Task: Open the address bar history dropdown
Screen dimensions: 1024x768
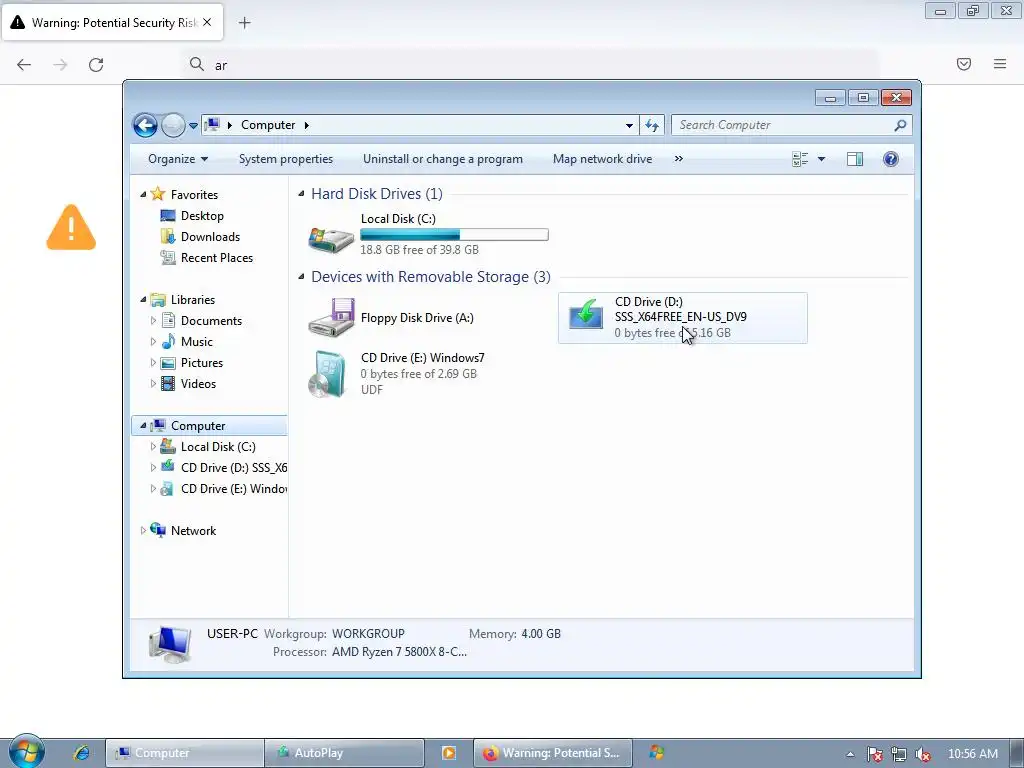Action: pyautogui.click(x=629, y=125)
